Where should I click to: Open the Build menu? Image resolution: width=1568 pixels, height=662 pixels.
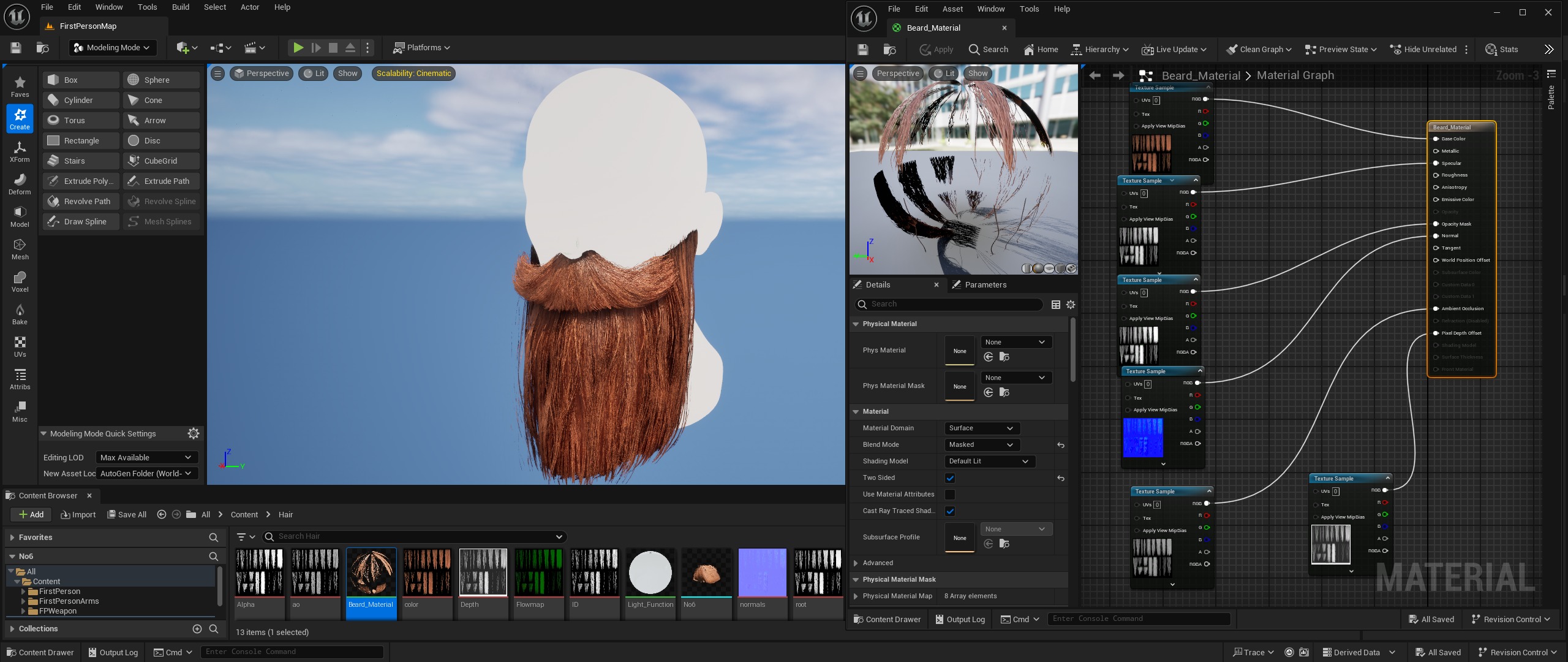point(180,7)
